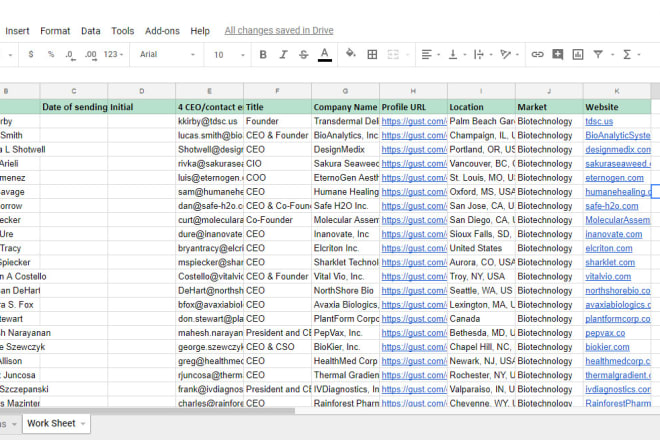The height and width of the screenshot is (440, 660).
Task: Open text color picker
Action: tap(325, 55)
